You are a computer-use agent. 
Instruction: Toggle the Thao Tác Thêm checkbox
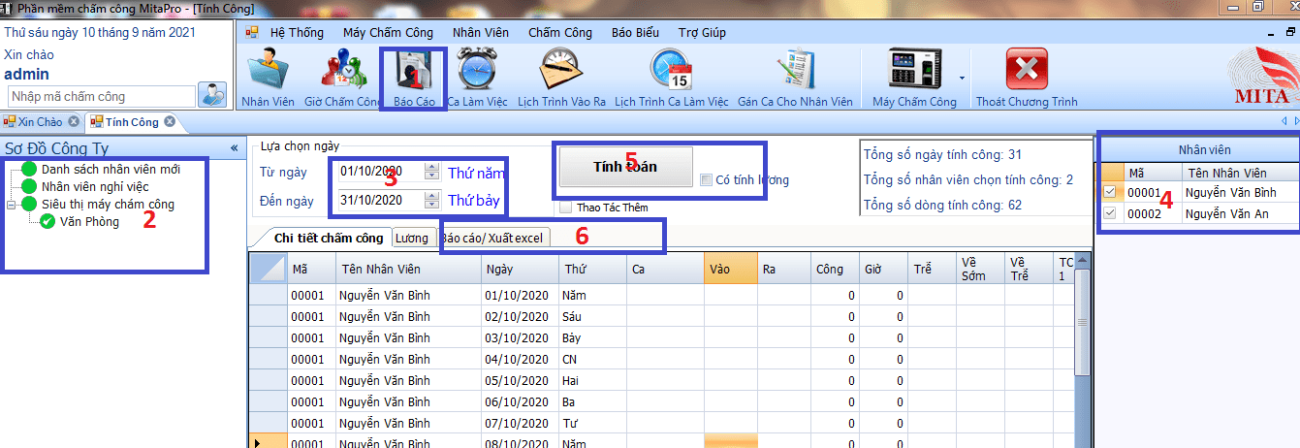(x=565, y=207)
